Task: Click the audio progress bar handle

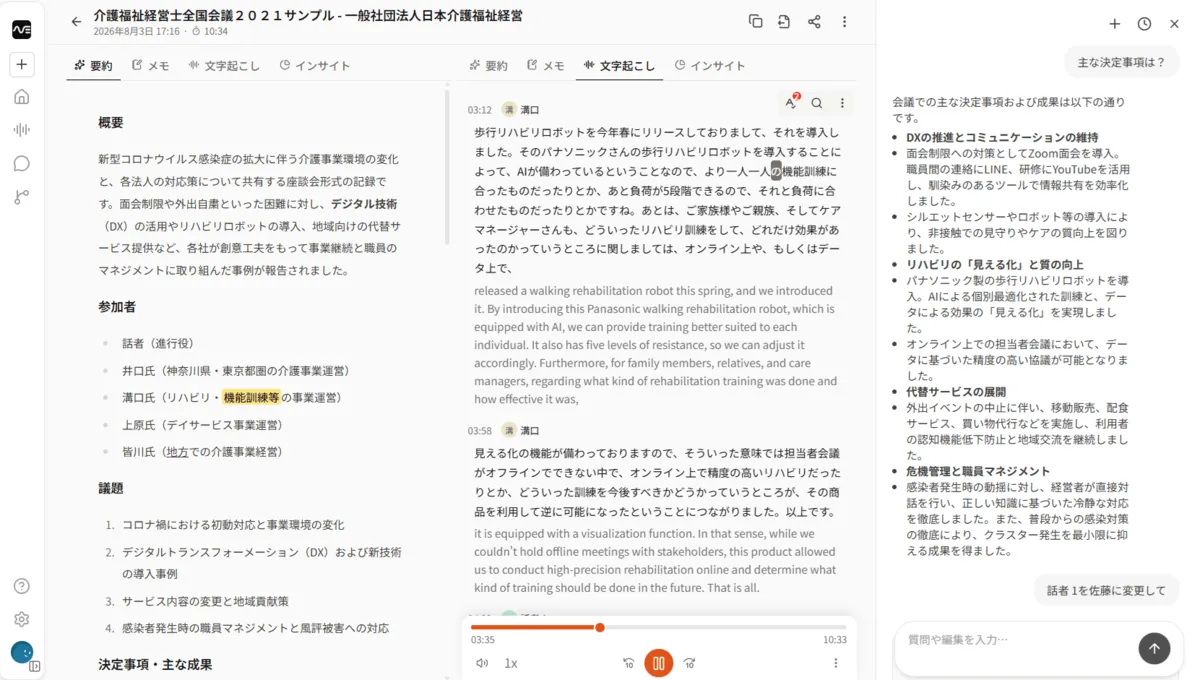Action: coord(600,627)
